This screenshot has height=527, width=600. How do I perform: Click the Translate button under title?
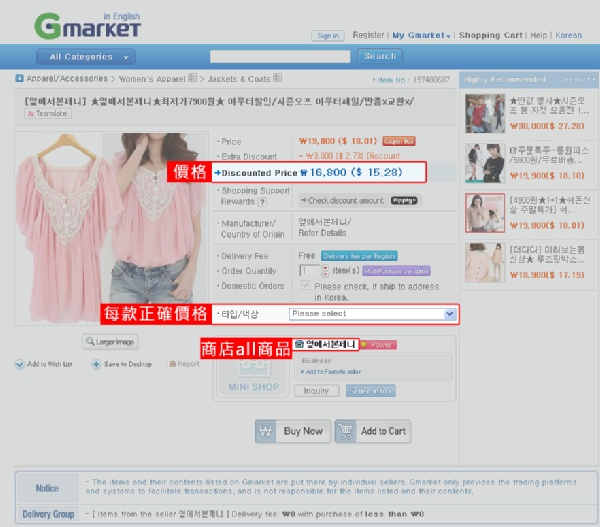tap(48, 114)
